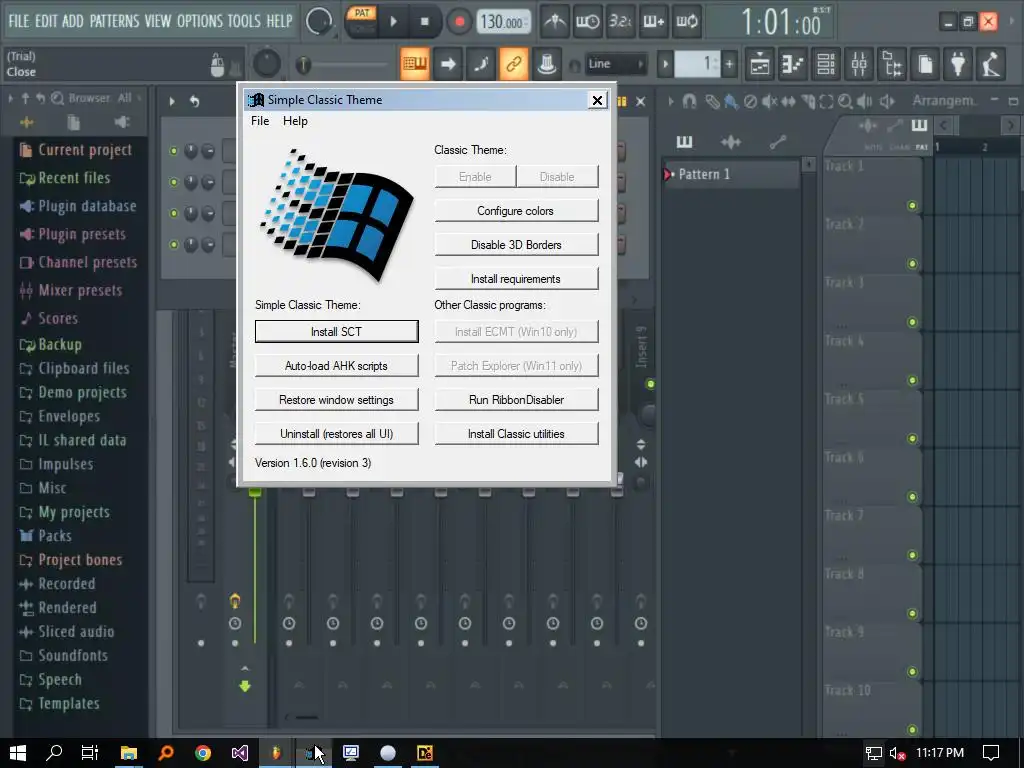Open the plugin picker plug icon

[x=958, y=64]
